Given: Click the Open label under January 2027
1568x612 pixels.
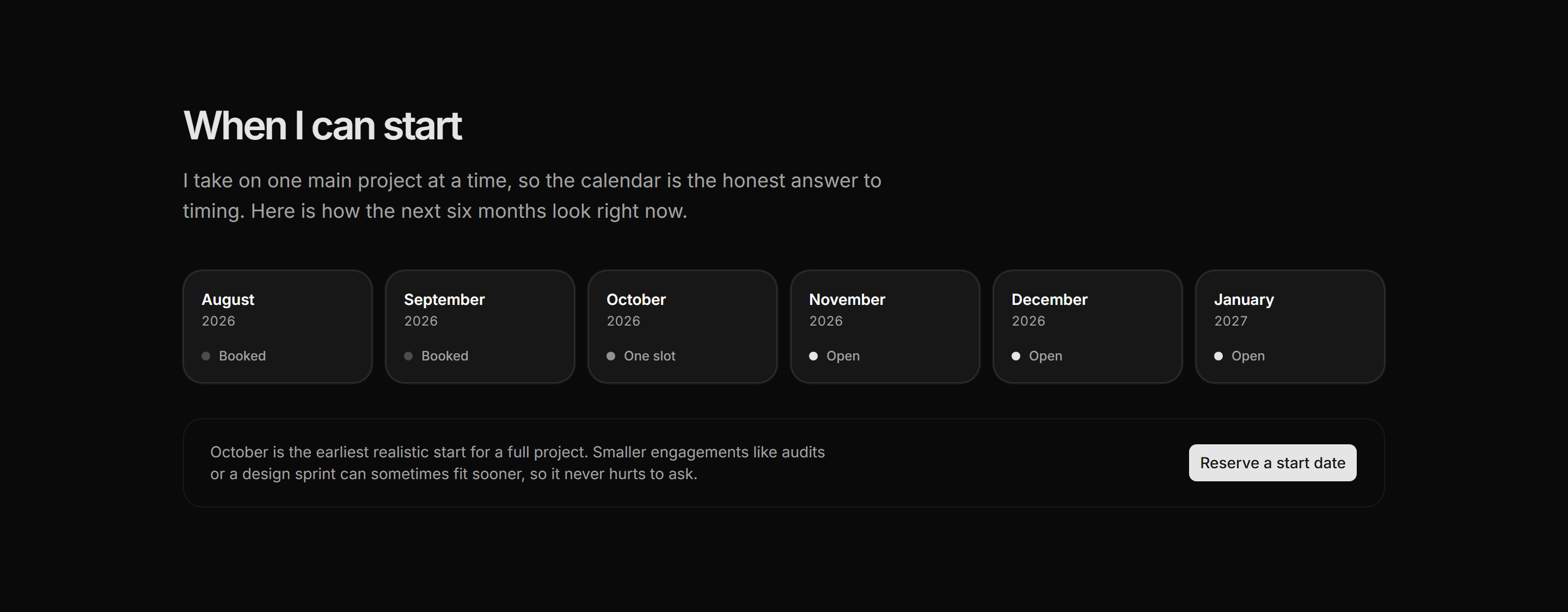Looking at the screenshot, I should [1248, 356].
